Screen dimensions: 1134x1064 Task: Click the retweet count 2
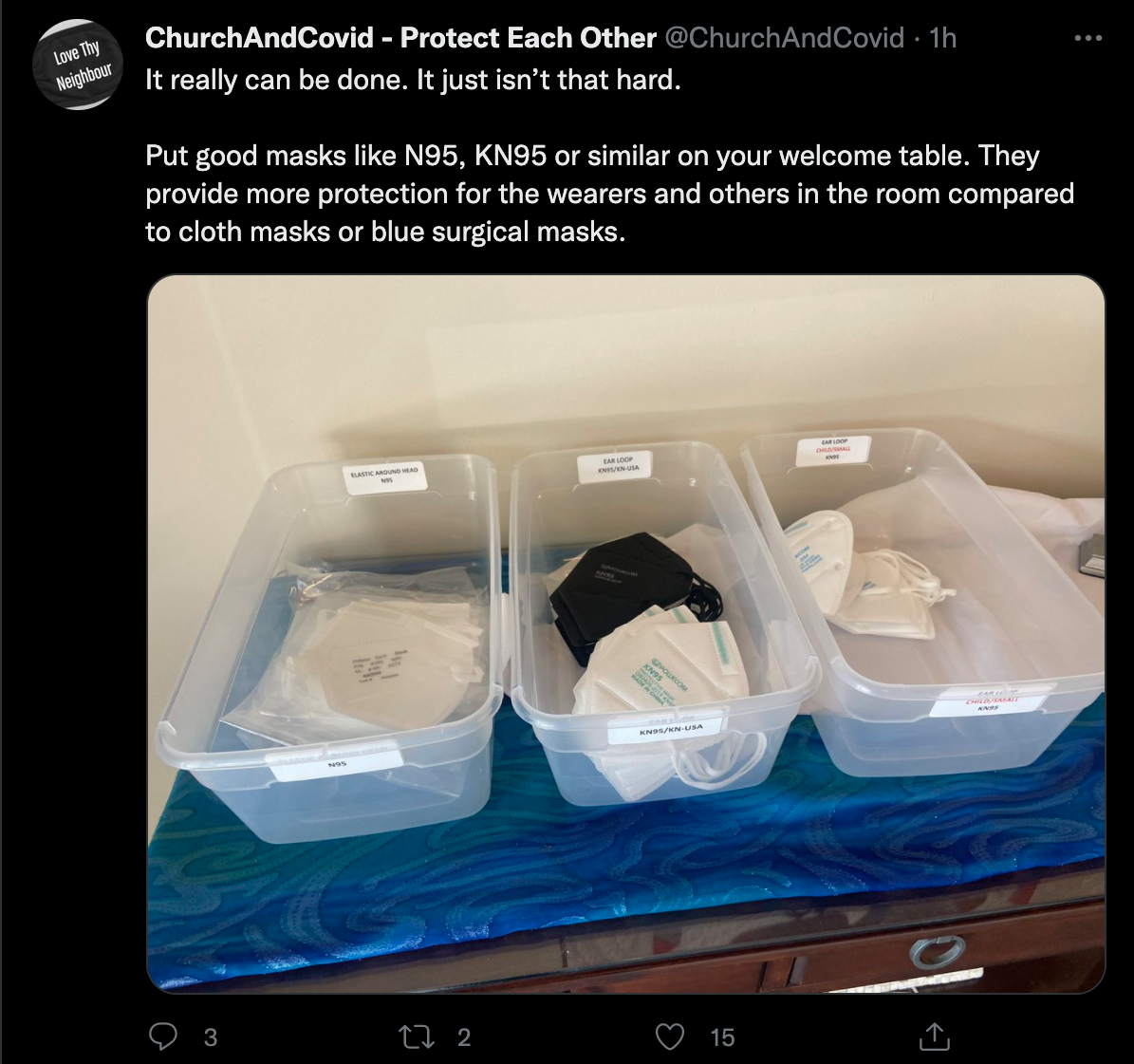pos(464,1037)
